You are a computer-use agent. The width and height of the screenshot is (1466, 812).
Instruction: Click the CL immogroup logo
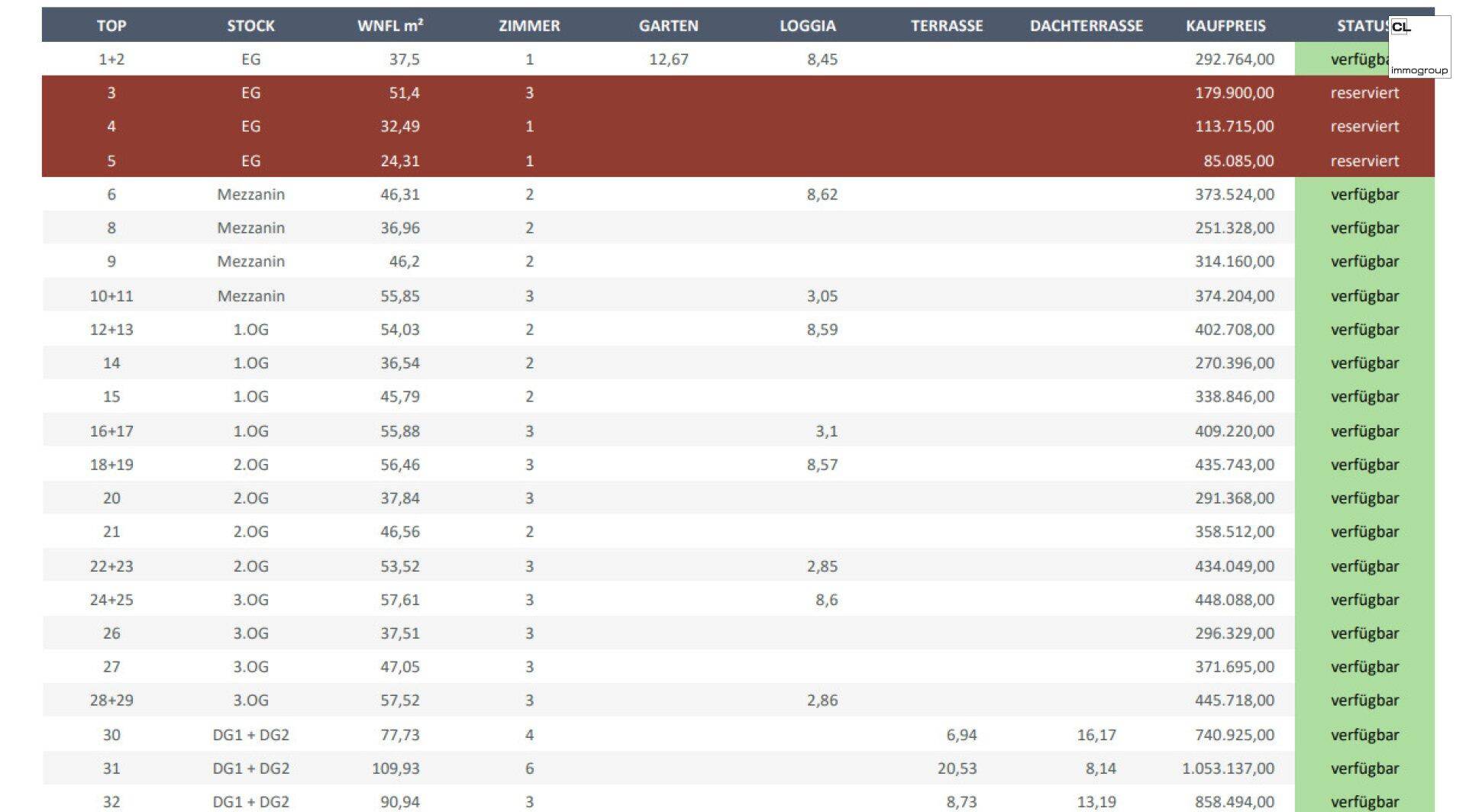[x=1419, y=47]
